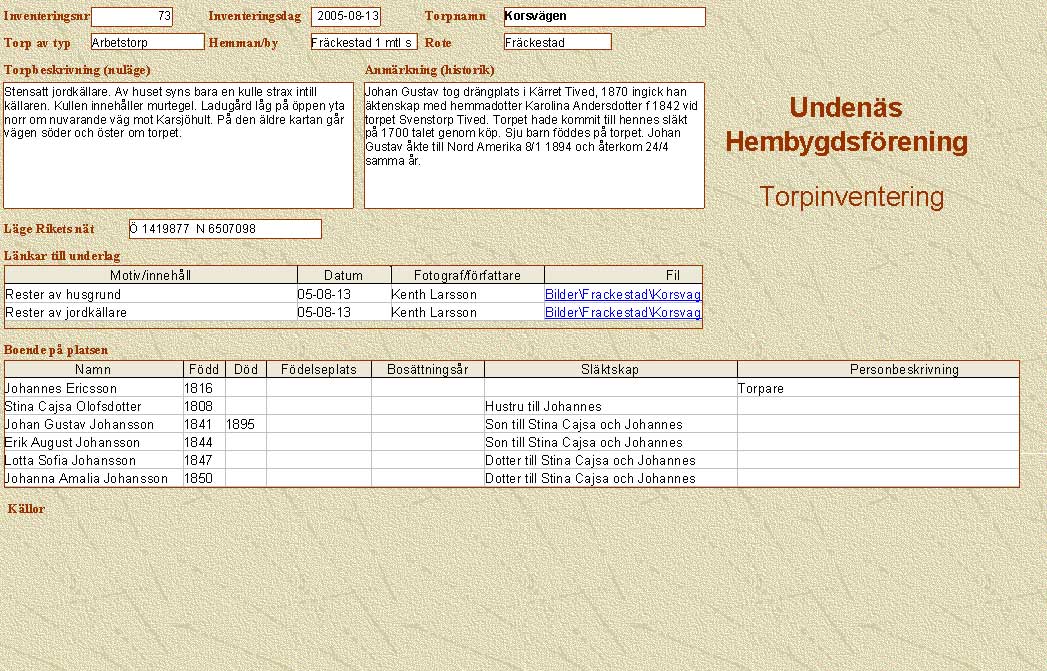
Task: Select the Johannes Ericsson name cell
Action: coord(93,388)
